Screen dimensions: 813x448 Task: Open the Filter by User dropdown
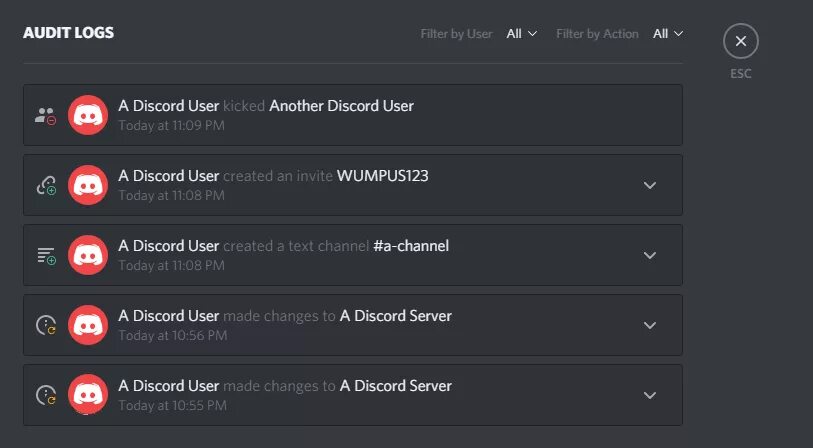(x=522, y=34)
